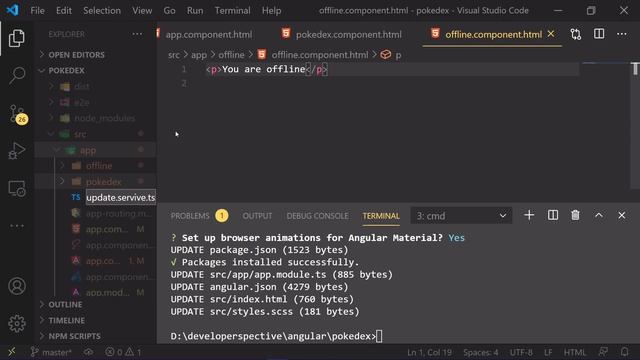
Task: Click 'You are offline' text in editor
Action: pyautogui.click(x=264, y=69)
